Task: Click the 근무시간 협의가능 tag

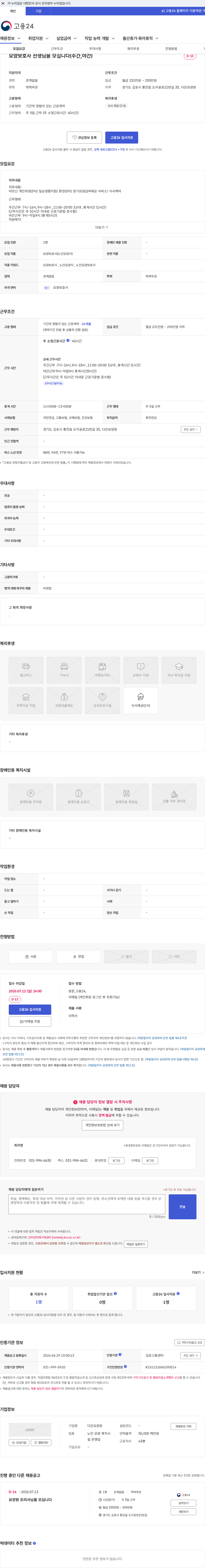Action: coord(53,383)
